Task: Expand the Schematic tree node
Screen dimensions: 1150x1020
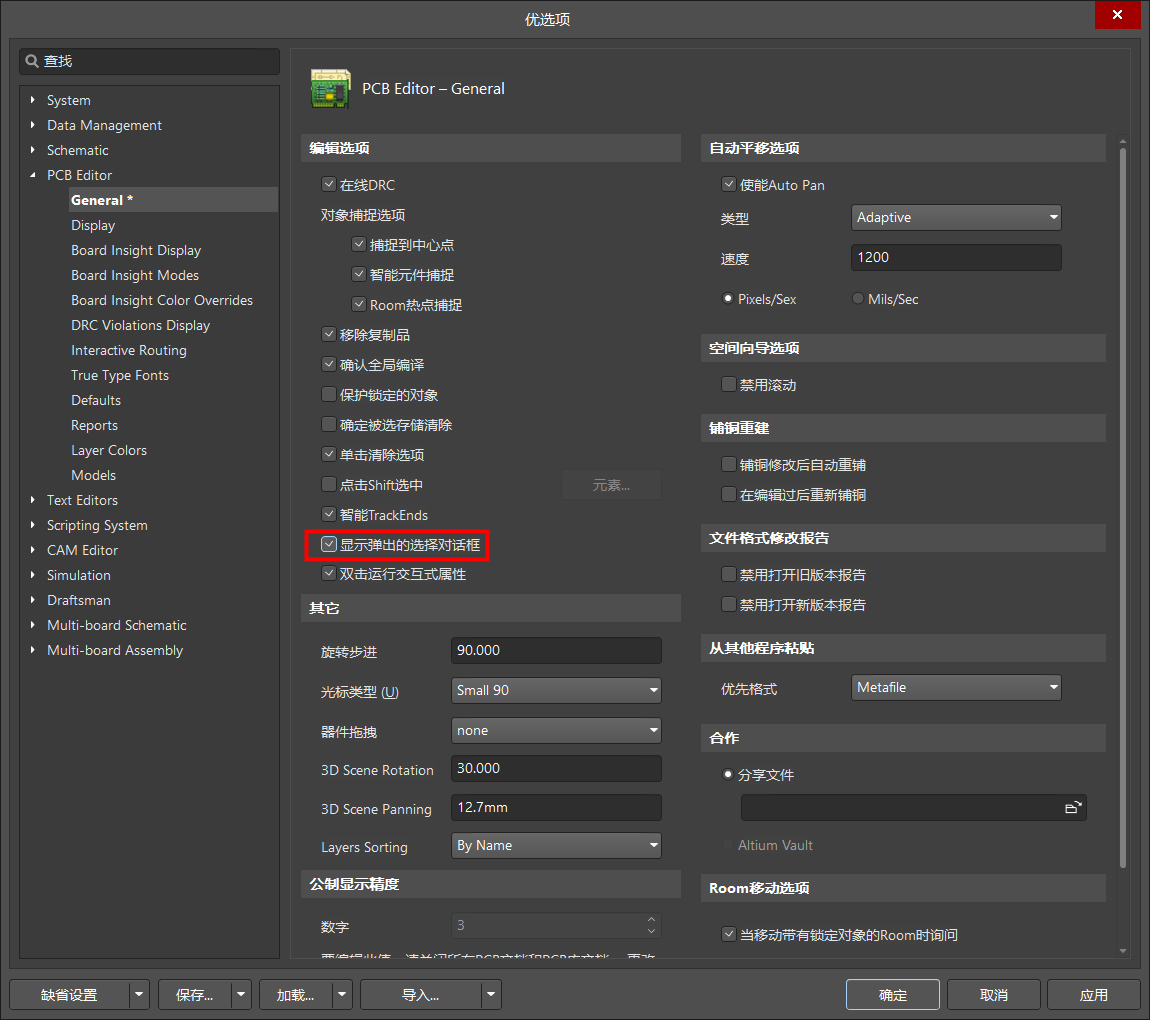Action: tap(33, 150)
